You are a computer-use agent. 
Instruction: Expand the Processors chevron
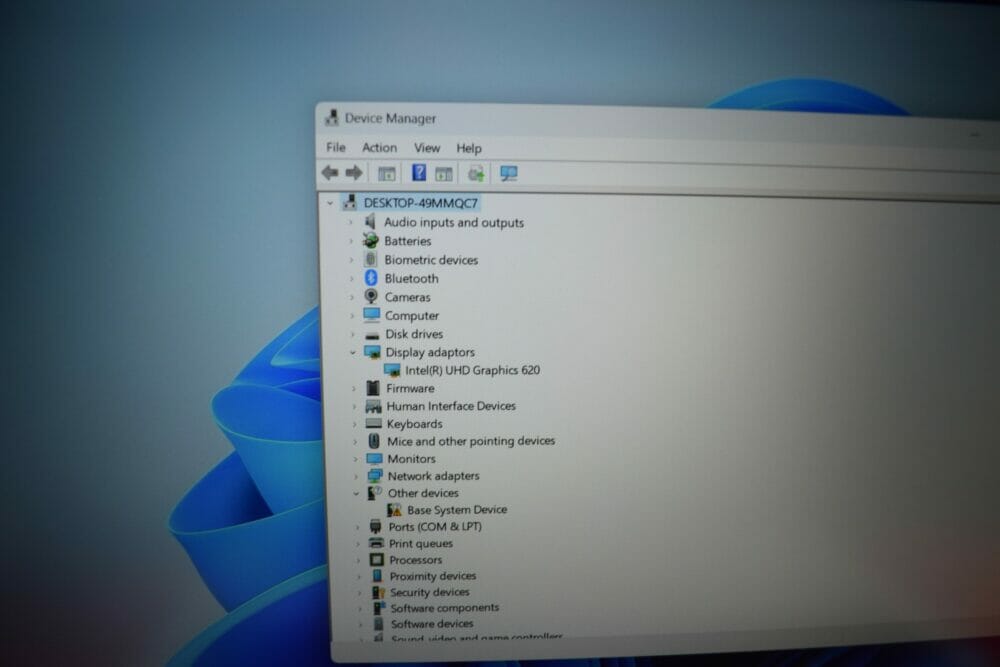pos(358,560)
